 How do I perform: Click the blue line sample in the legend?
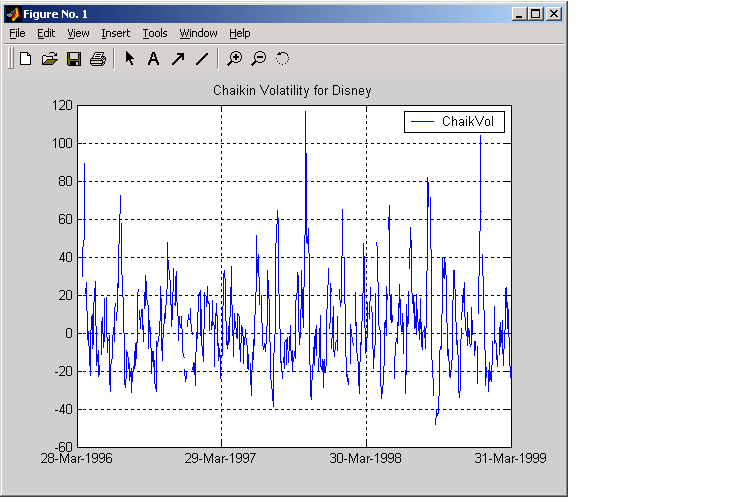(422, 122)
